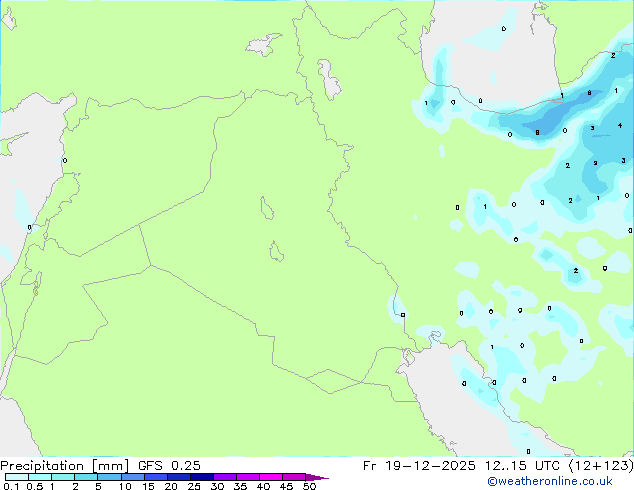Open the weatheronline.co.uk copyright link
This screenshot has height=490, width=634.
click(x=550, y=481)
